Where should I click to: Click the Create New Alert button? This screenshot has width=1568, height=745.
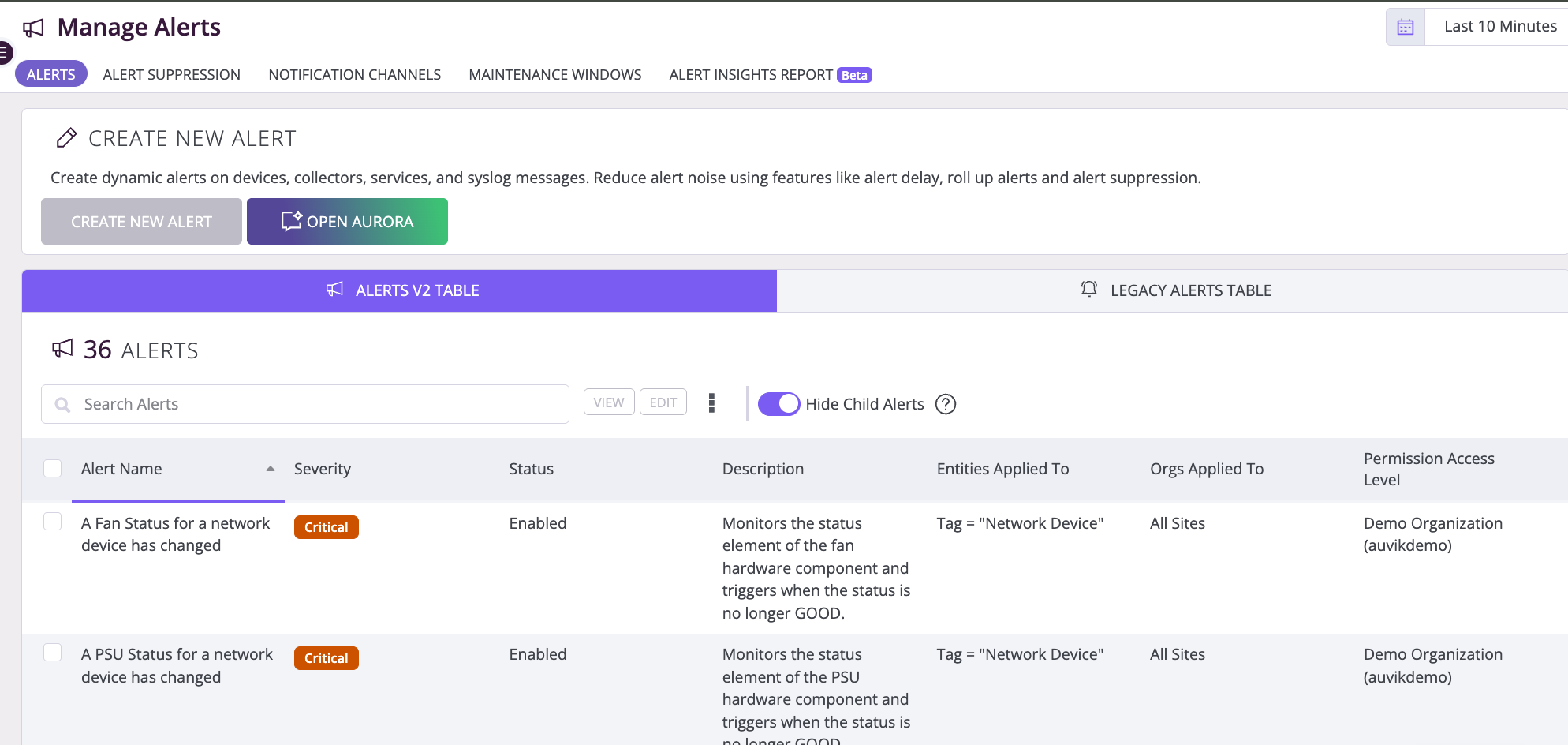pyautogui.click(x=141, y=222)
